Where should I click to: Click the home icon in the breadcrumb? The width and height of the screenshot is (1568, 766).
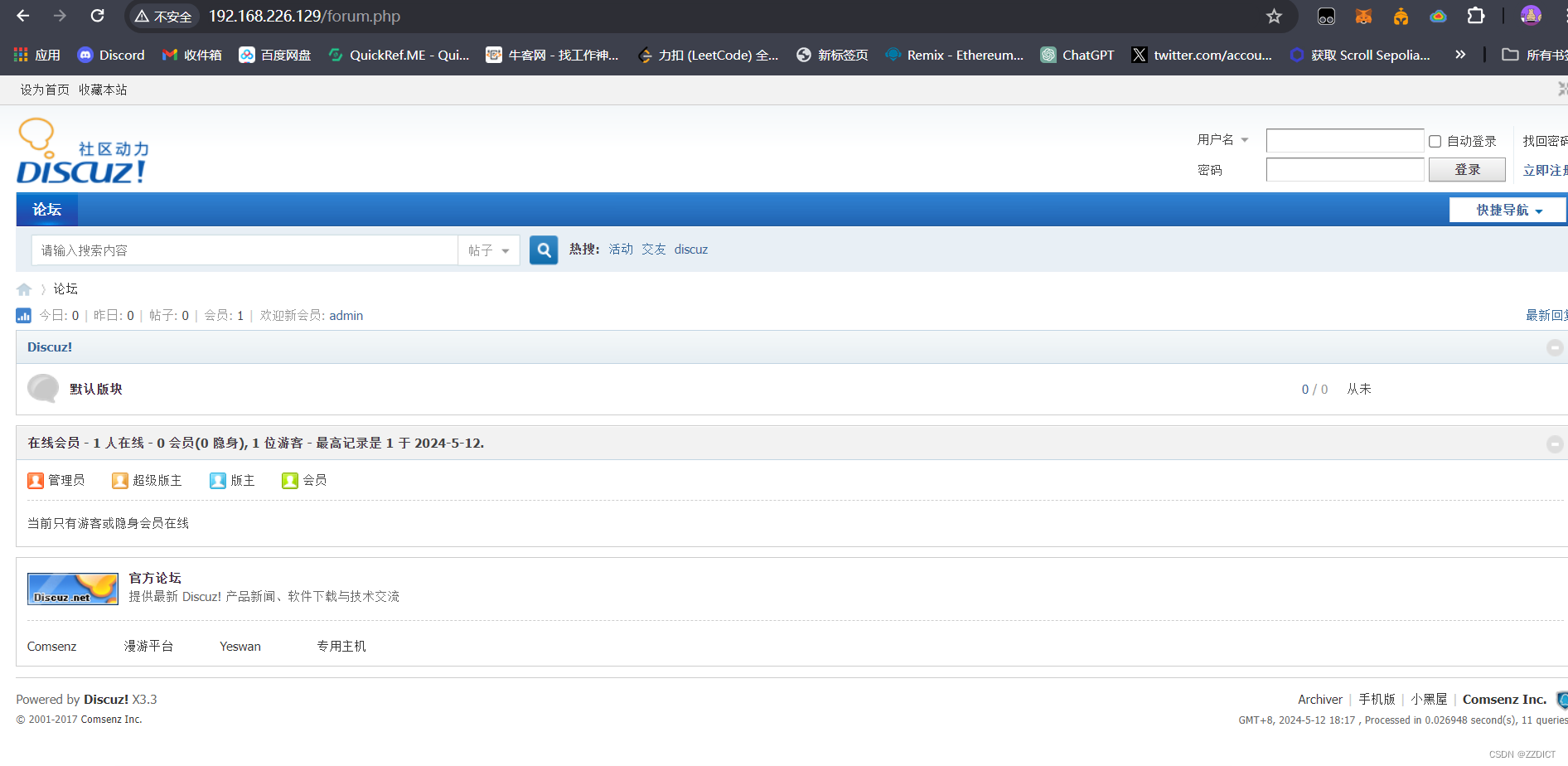(24, 289)
